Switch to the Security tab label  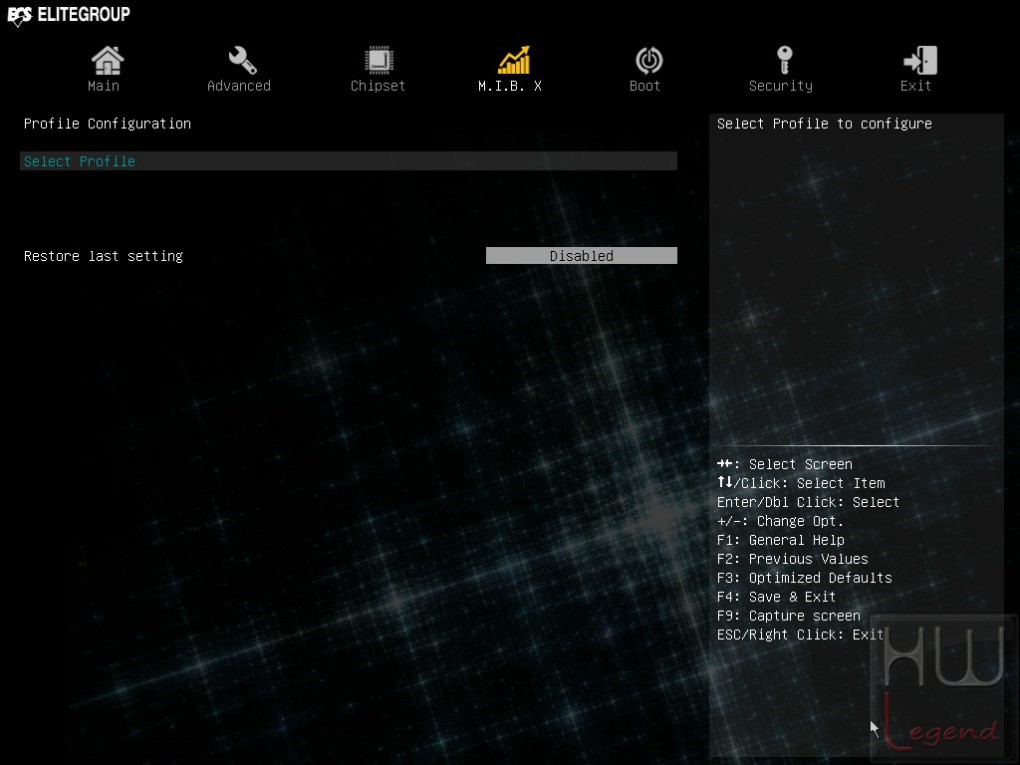point(781,86)
